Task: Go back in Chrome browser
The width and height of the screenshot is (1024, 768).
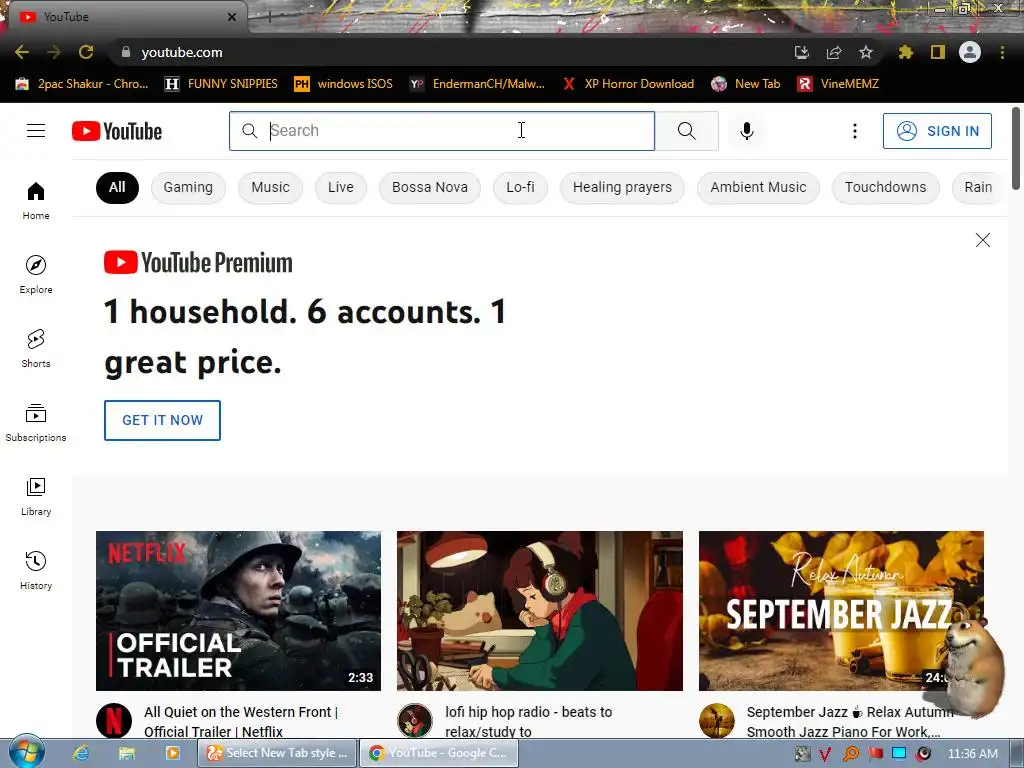Action: pyautogui.click(x=22, y=52)
